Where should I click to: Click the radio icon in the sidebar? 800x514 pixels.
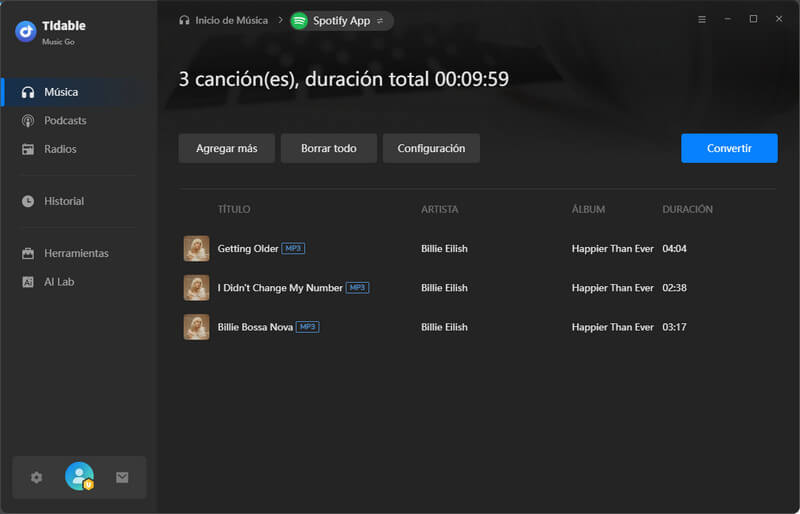28,149
